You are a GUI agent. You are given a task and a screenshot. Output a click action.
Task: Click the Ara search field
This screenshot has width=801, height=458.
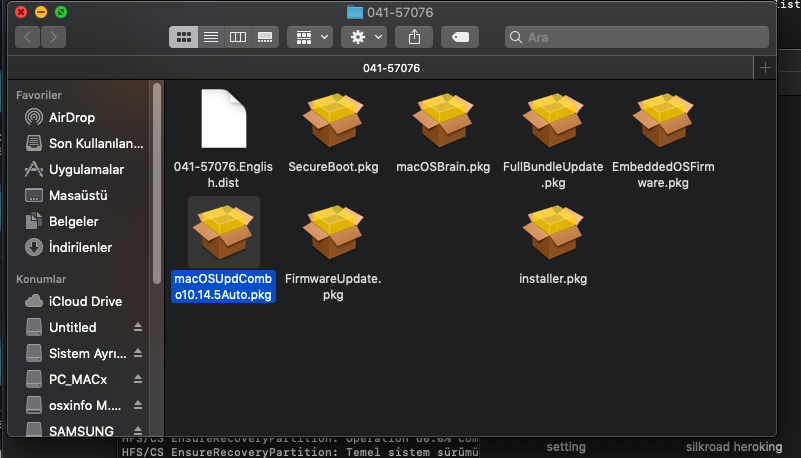(x=640, y=37)
